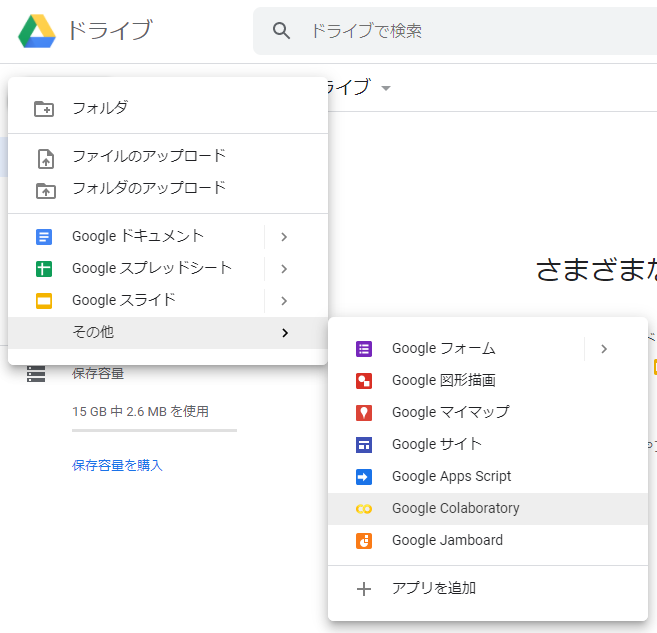657x633 pixels.
Task: Click the search magnifier icon
Action: coord(281,31)
